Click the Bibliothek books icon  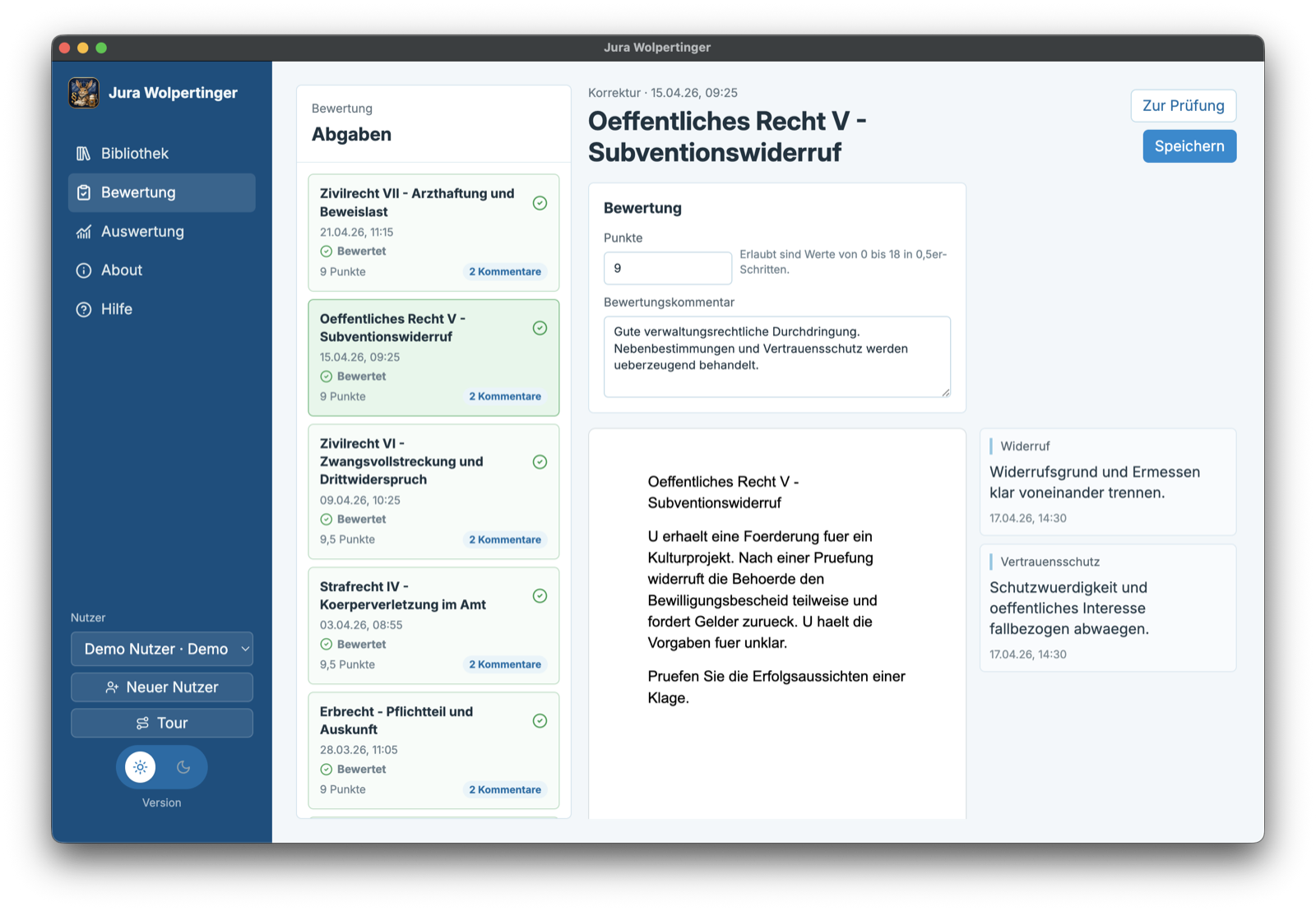pyautogui.click(x=84, y=154)
